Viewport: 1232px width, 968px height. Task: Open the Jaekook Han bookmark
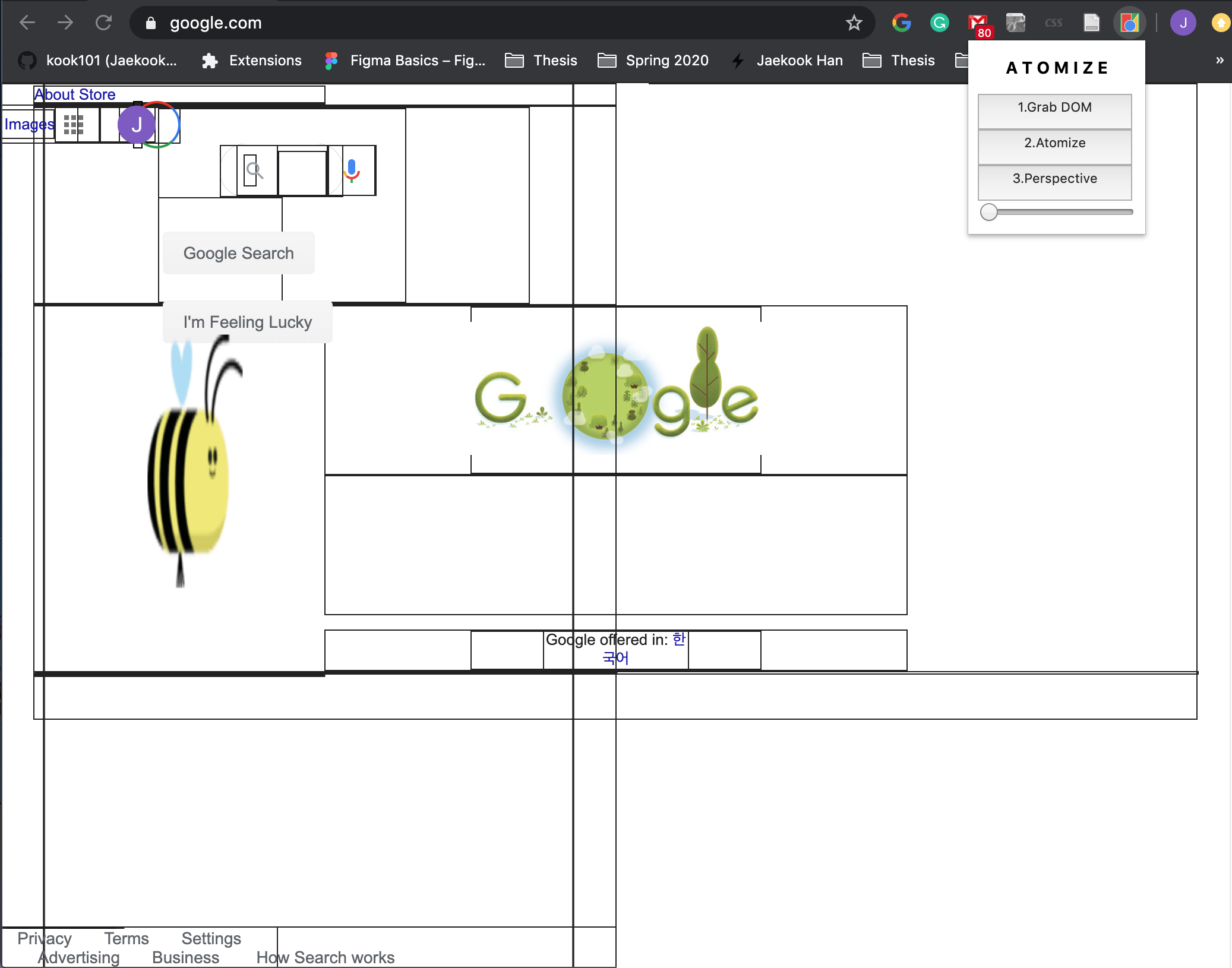click(x=787, y=60)
